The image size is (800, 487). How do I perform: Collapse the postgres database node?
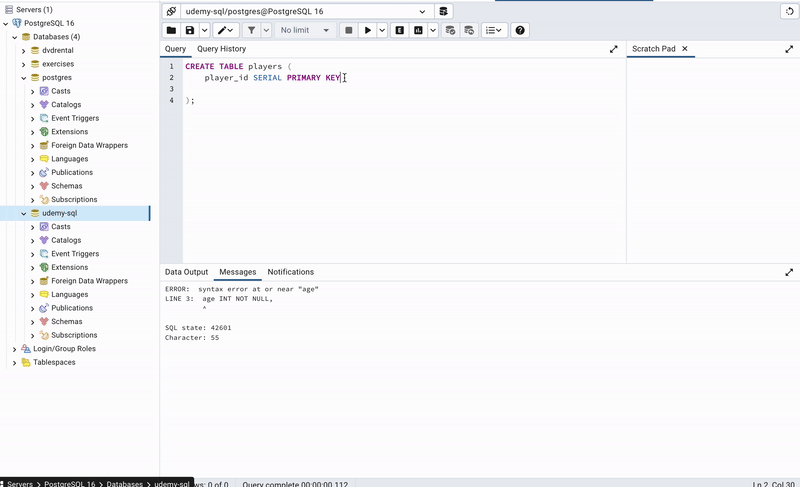coord(23,78)
